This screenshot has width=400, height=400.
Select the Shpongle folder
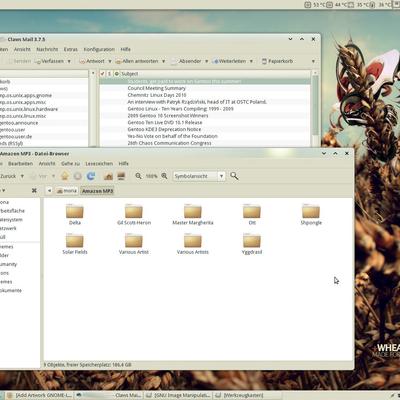point(311,214)
